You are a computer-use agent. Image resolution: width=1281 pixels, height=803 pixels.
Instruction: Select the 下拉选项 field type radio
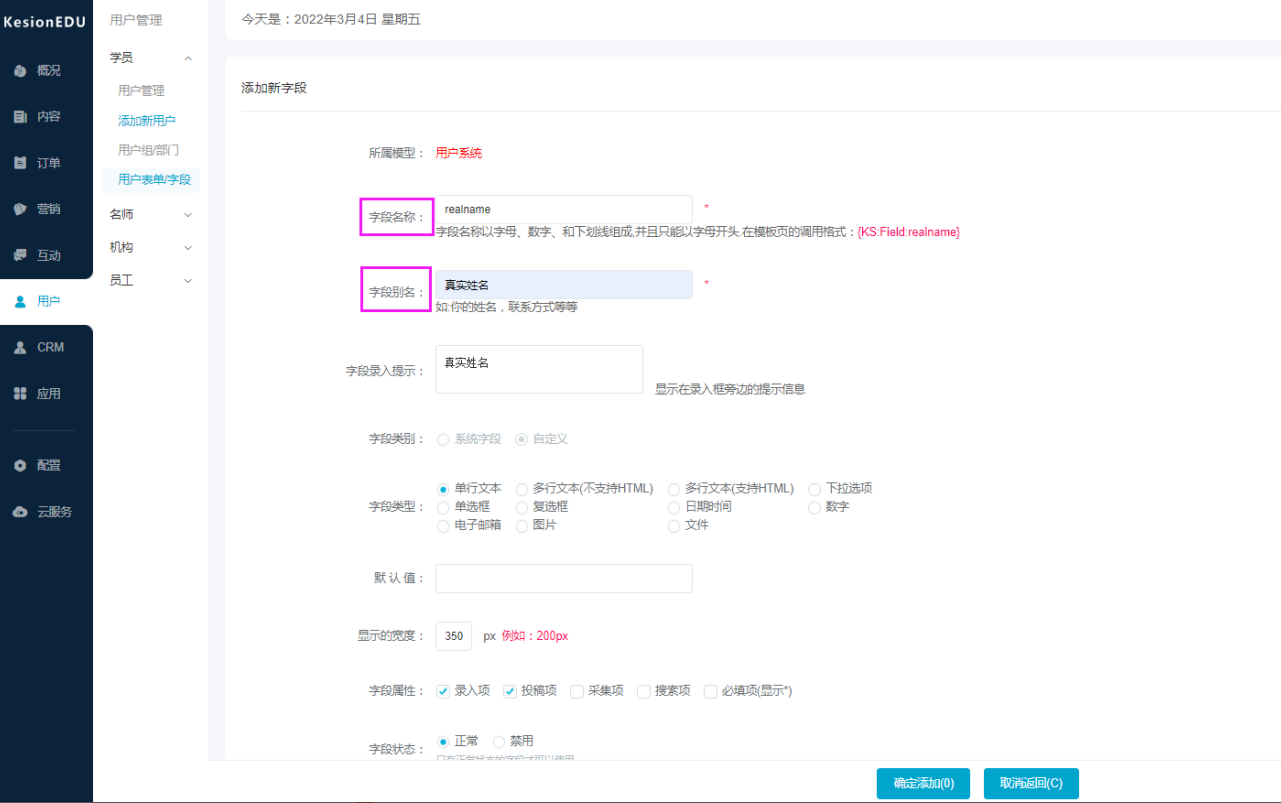pos(815,489)
